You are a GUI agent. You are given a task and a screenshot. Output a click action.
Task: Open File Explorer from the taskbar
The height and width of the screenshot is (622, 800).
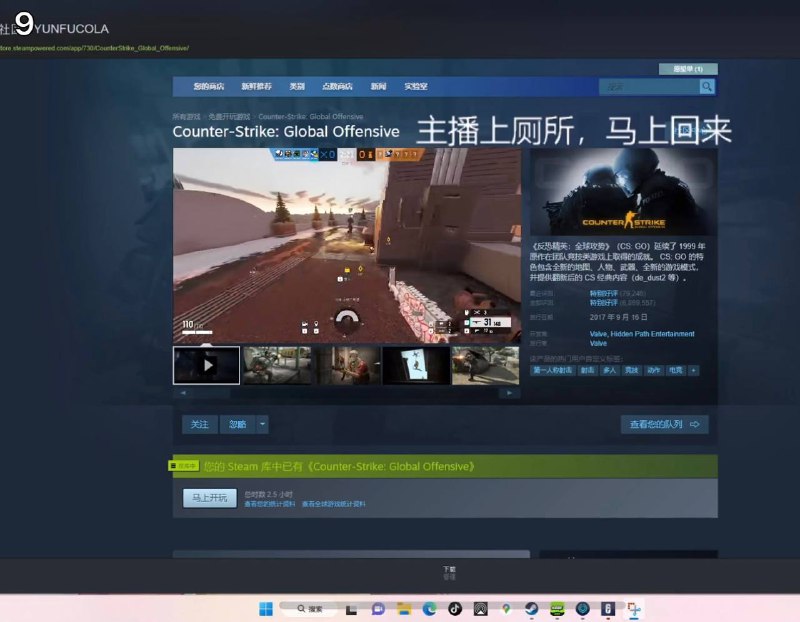(404, 609)
